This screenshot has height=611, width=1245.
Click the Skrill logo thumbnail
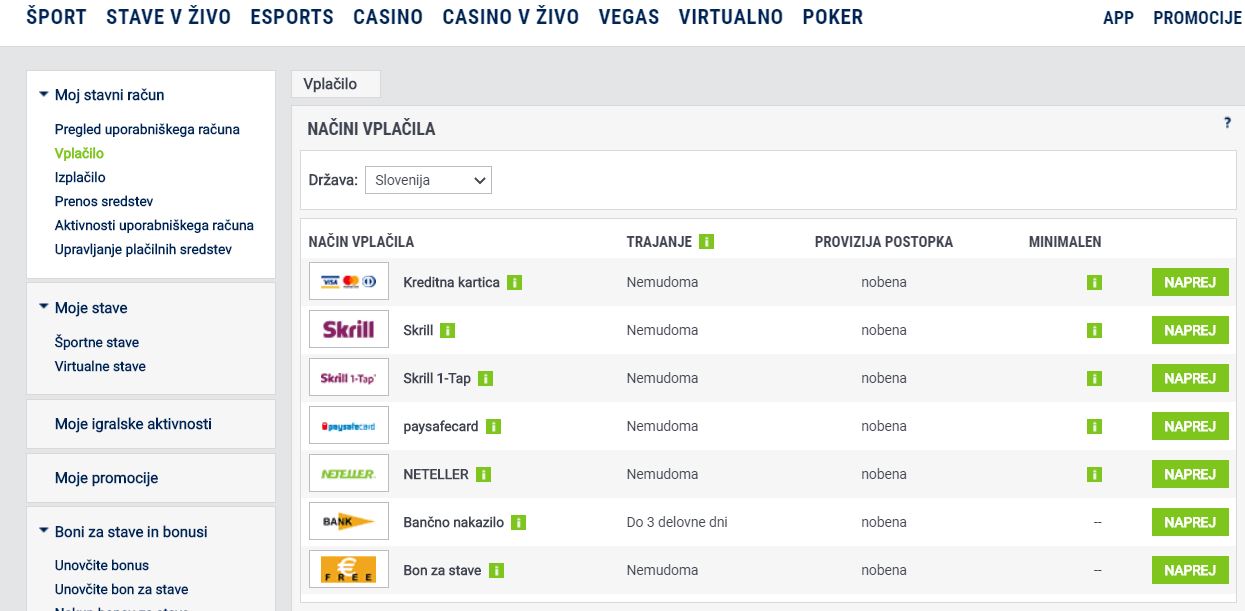click(x=349, y=330)
